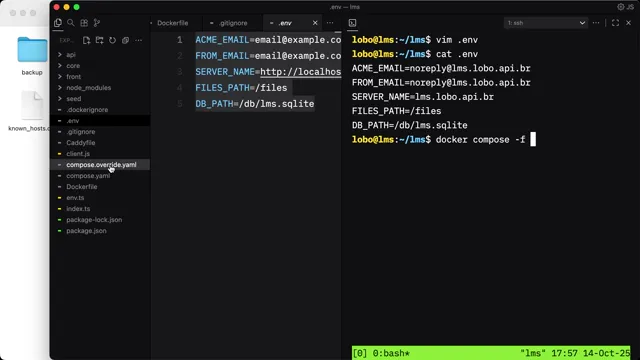
Task: Select the 1: ssh terminal dropdown
Action: (546, 23)
